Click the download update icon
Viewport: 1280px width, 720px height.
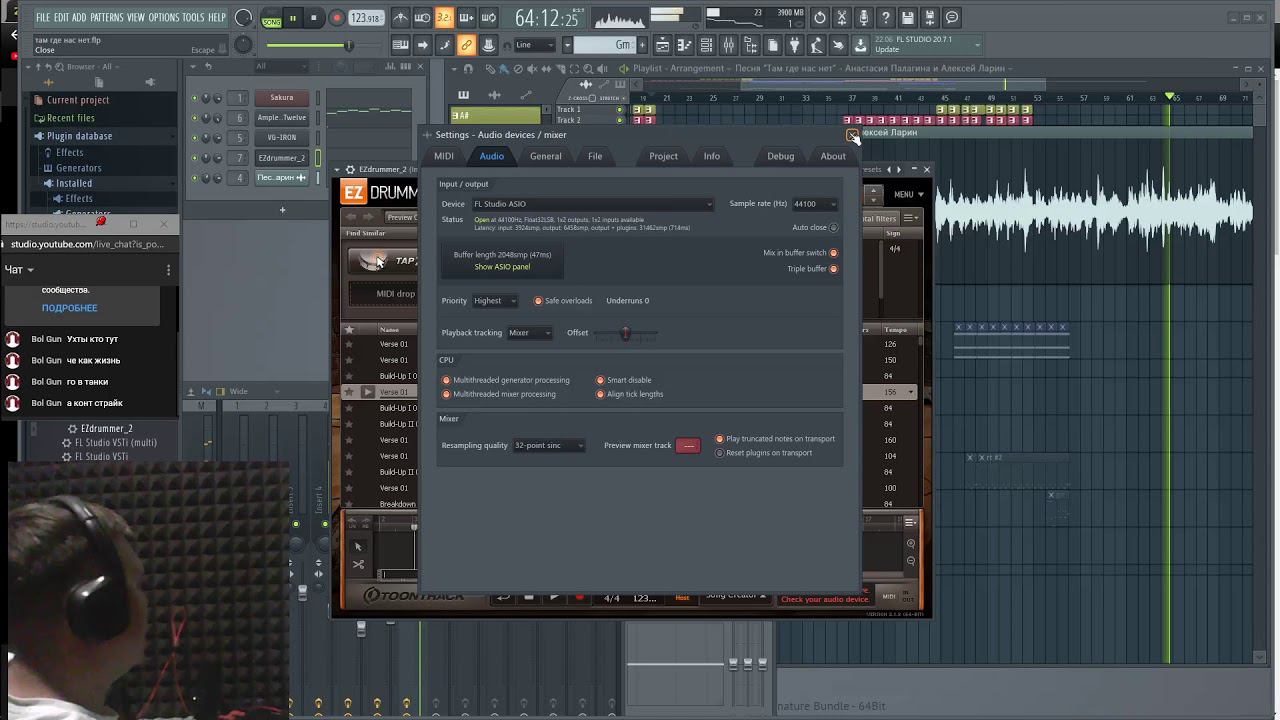[x=859, y=45]
